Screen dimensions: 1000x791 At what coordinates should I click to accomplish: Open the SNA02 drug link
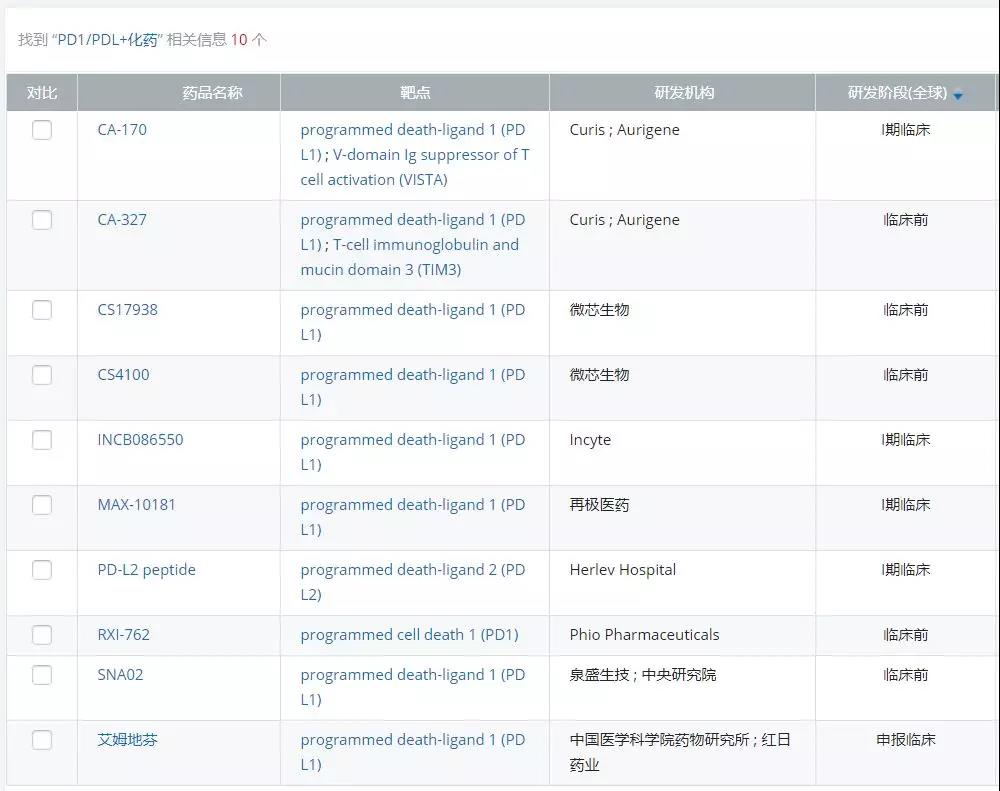(x=120, y=674)
